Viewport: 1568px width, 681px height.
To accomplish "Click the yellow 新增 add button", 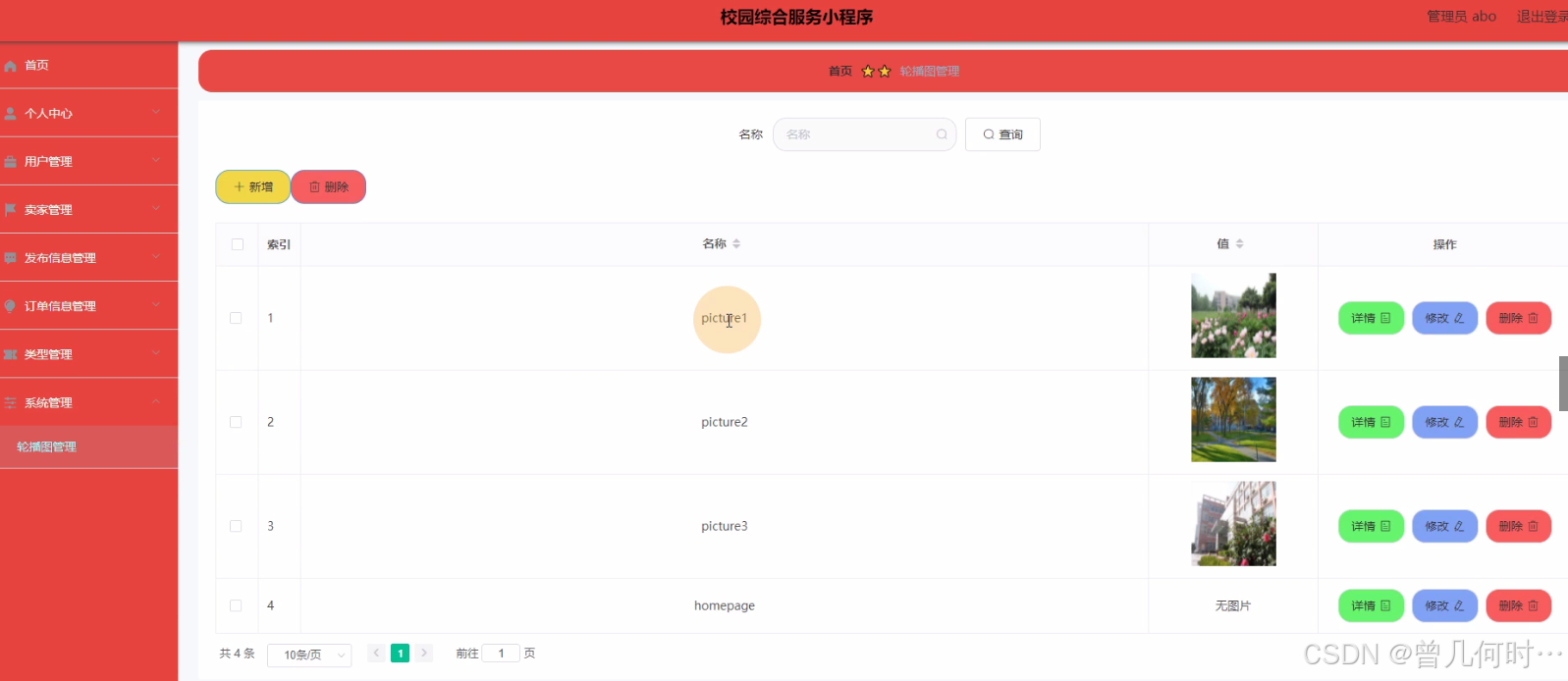I will 252,186.
